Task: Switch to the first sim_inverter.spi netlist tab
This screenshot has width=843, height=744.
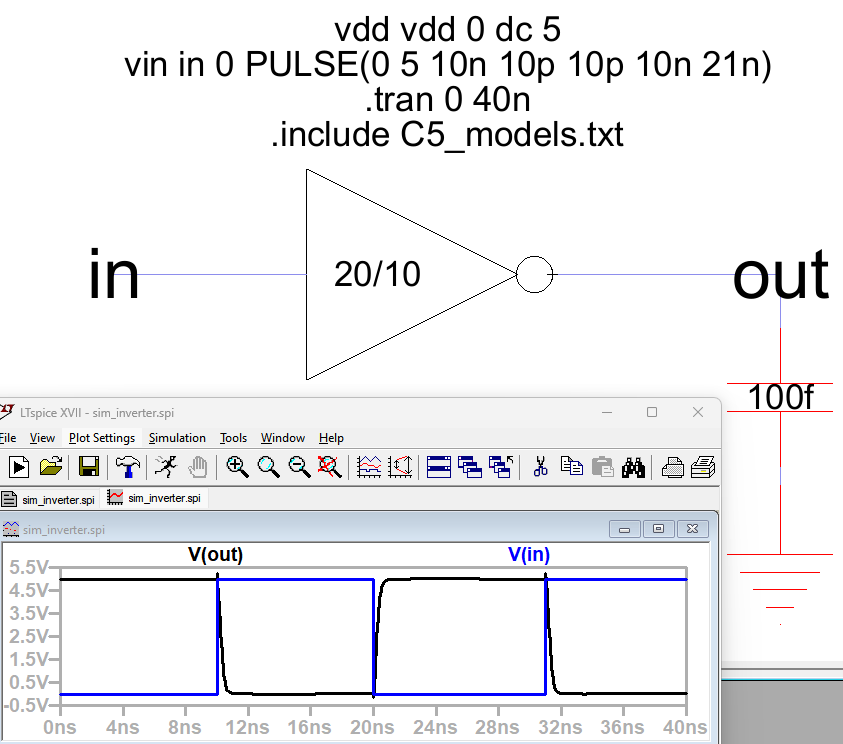Action: click(50, 498)
